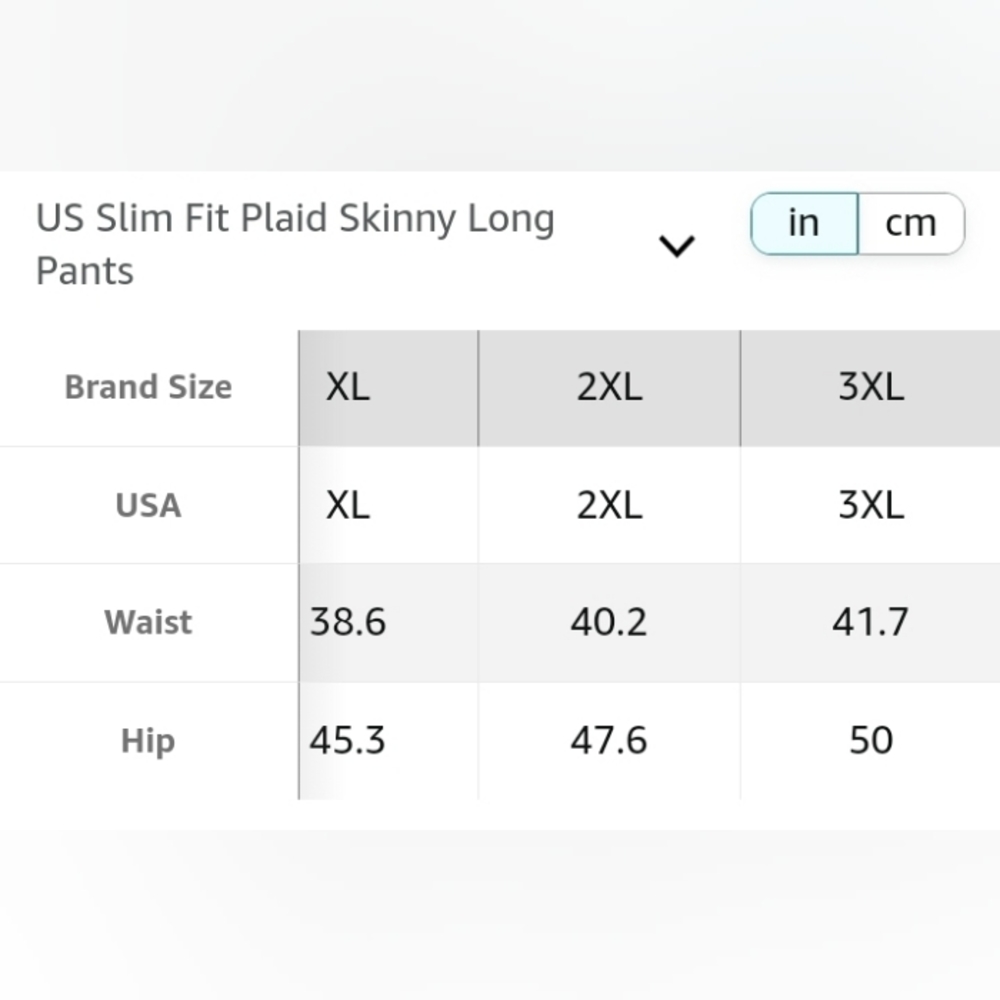Click hip measurement 45.3

[347, 741]
